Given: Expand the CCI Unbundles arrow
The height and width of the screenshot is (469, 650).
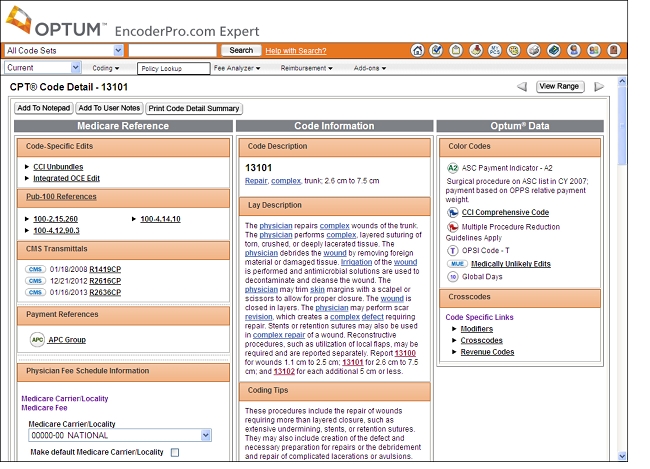Looking at the screenshot, I should pyautogui.click(x=27, y=167).
